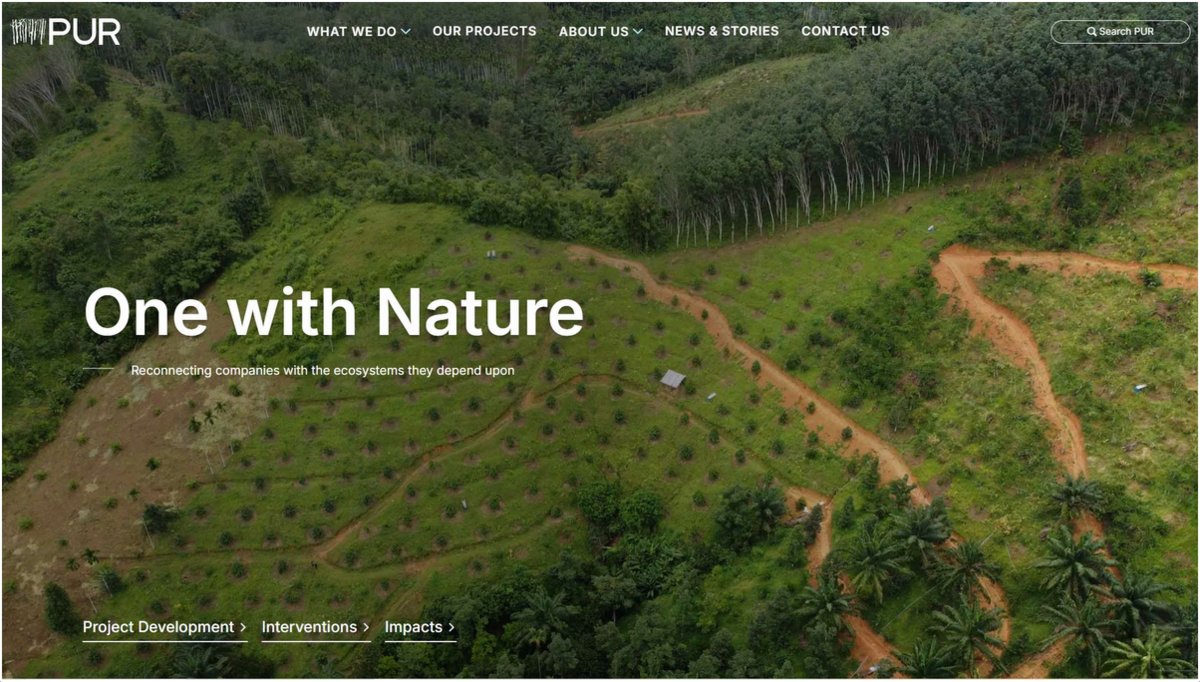The image size is (1200, 682).
Task: Open the About Us menu item
Action: [600, 32]
